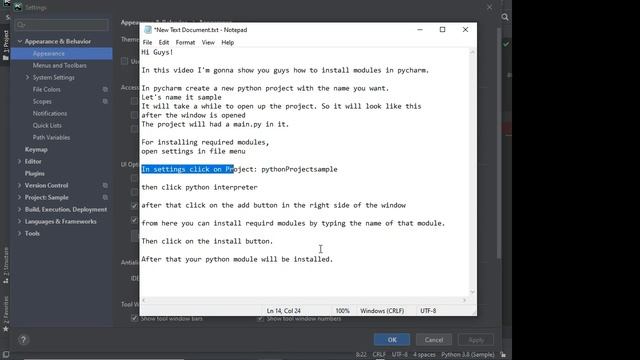The width and height of the screenshot is (640, 360).
Task: Click the Apply button in Settings
Action: (476, 340)
